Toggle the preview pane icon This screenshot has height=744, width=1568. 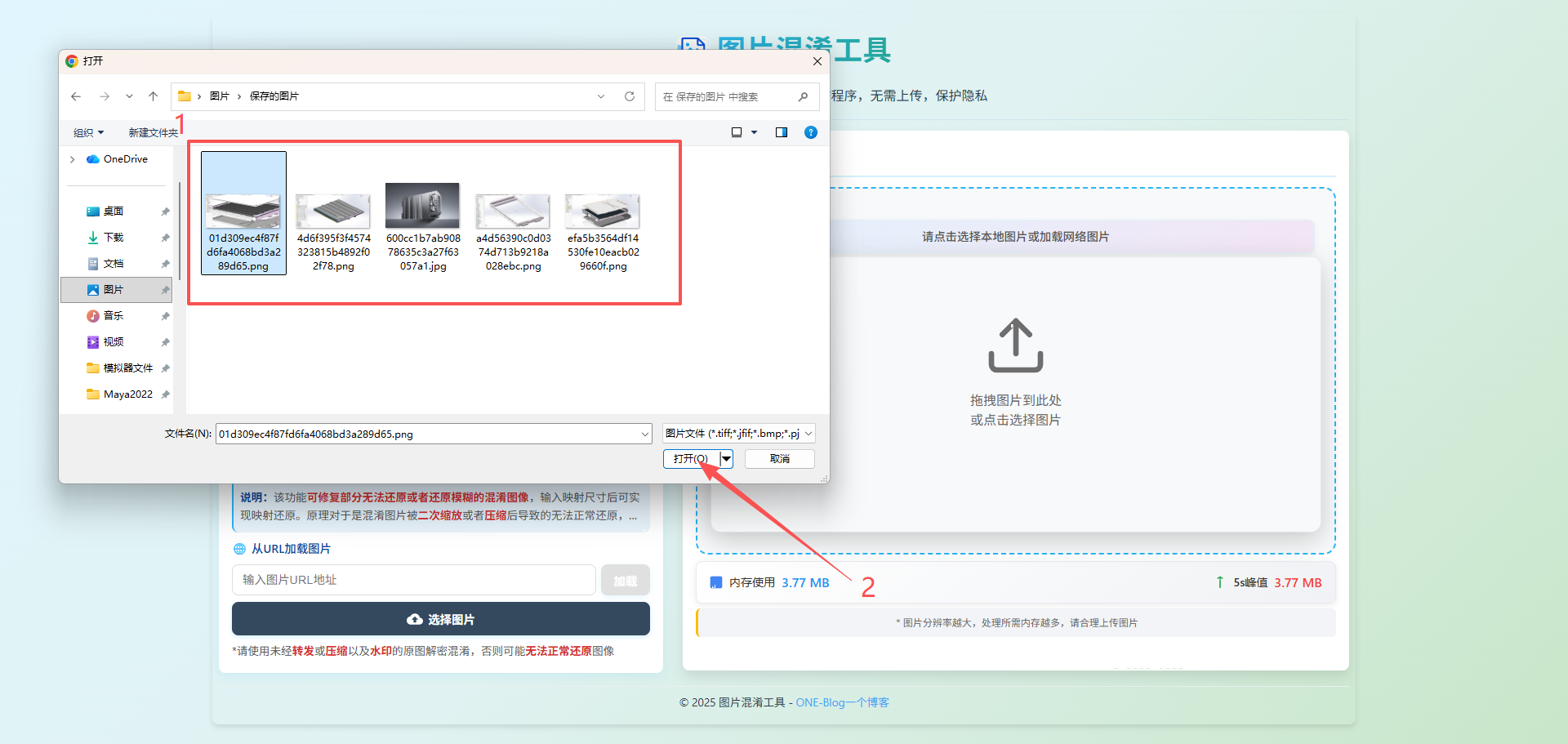(782, 132)
